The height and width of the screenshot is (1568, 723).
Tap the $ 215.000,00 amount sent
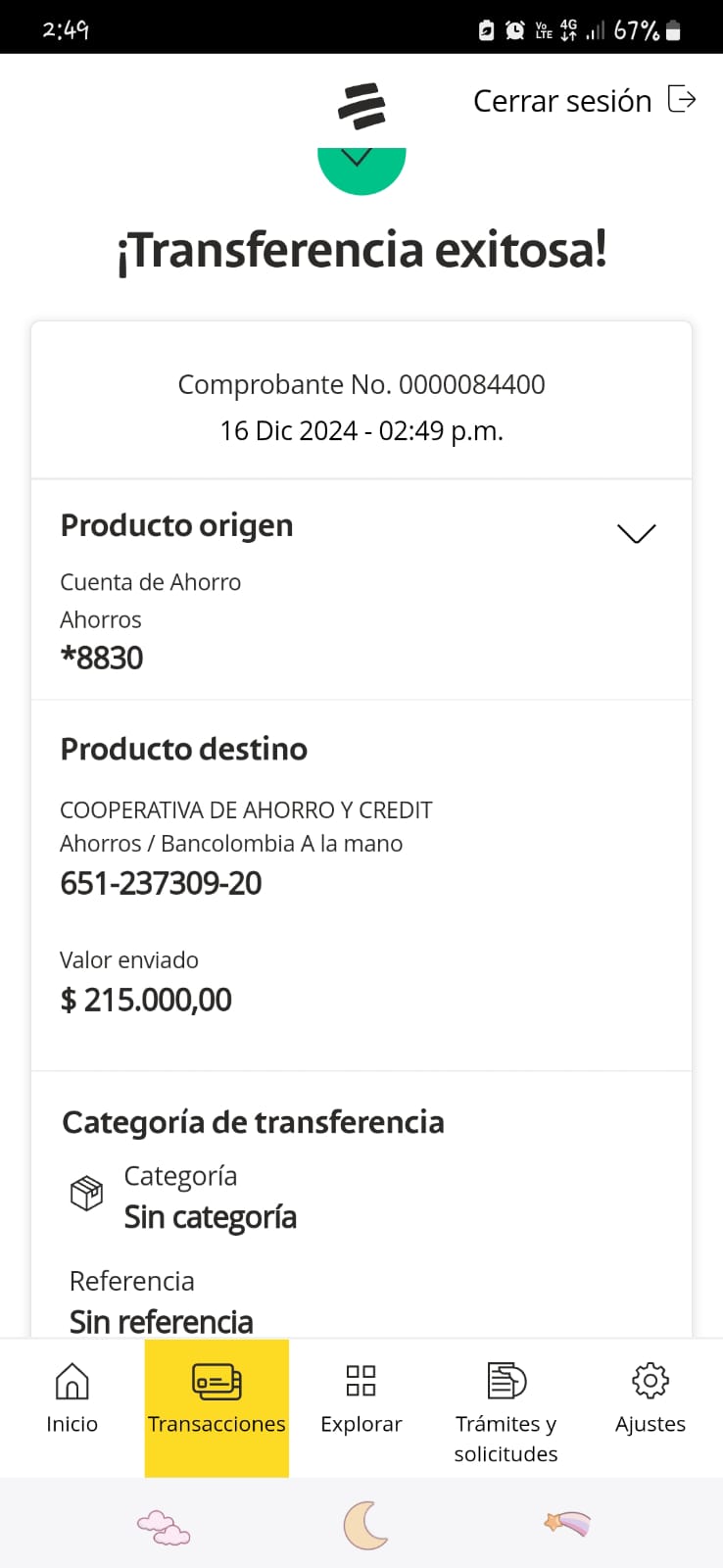146,1000
